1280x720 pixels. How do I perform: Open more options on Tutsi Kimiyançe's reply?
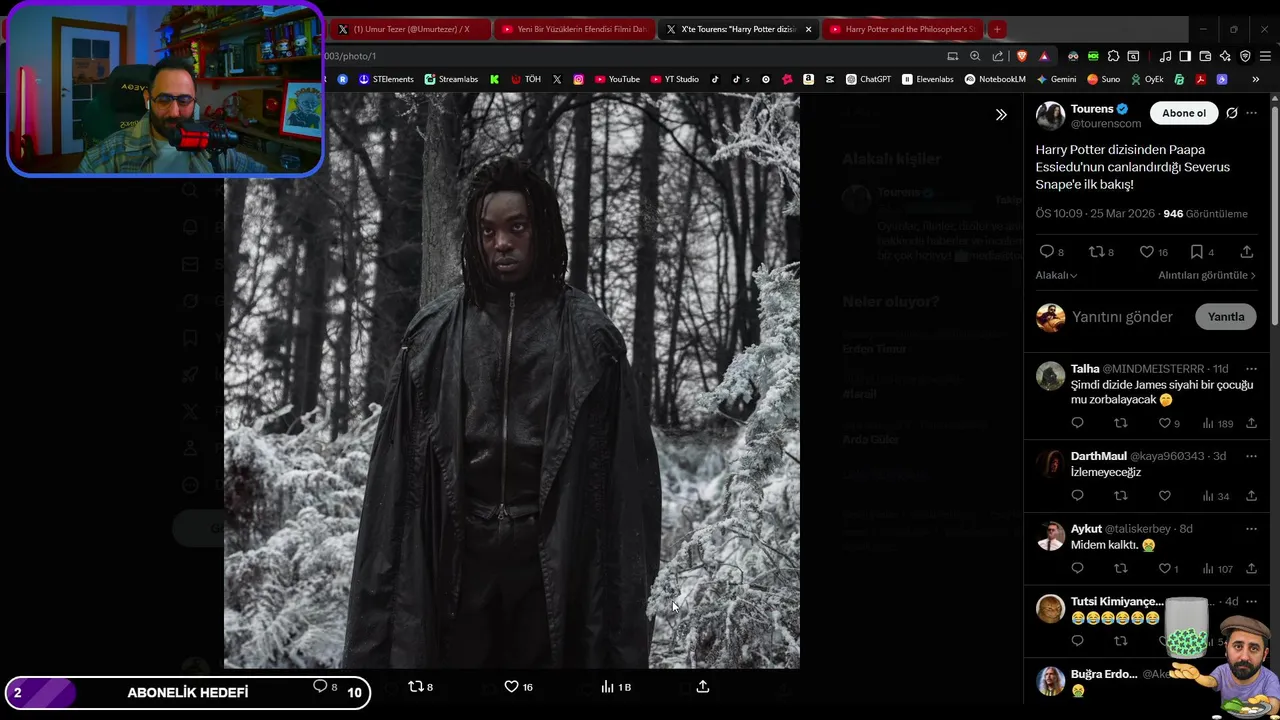[x=1251, y=602]
